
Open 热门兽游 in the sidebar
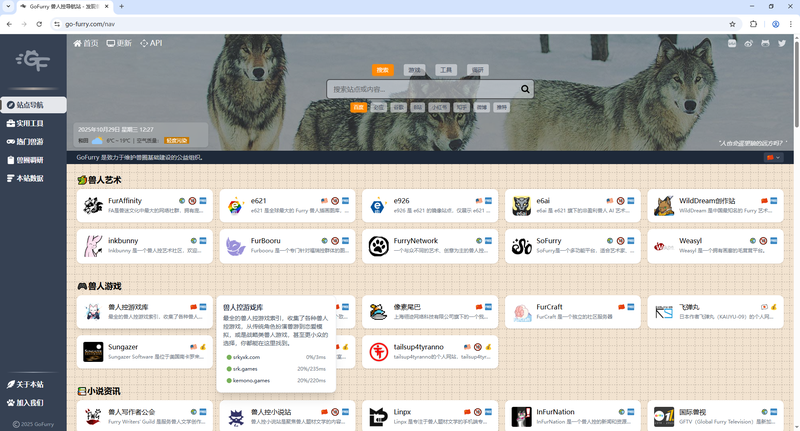[34, 142]
